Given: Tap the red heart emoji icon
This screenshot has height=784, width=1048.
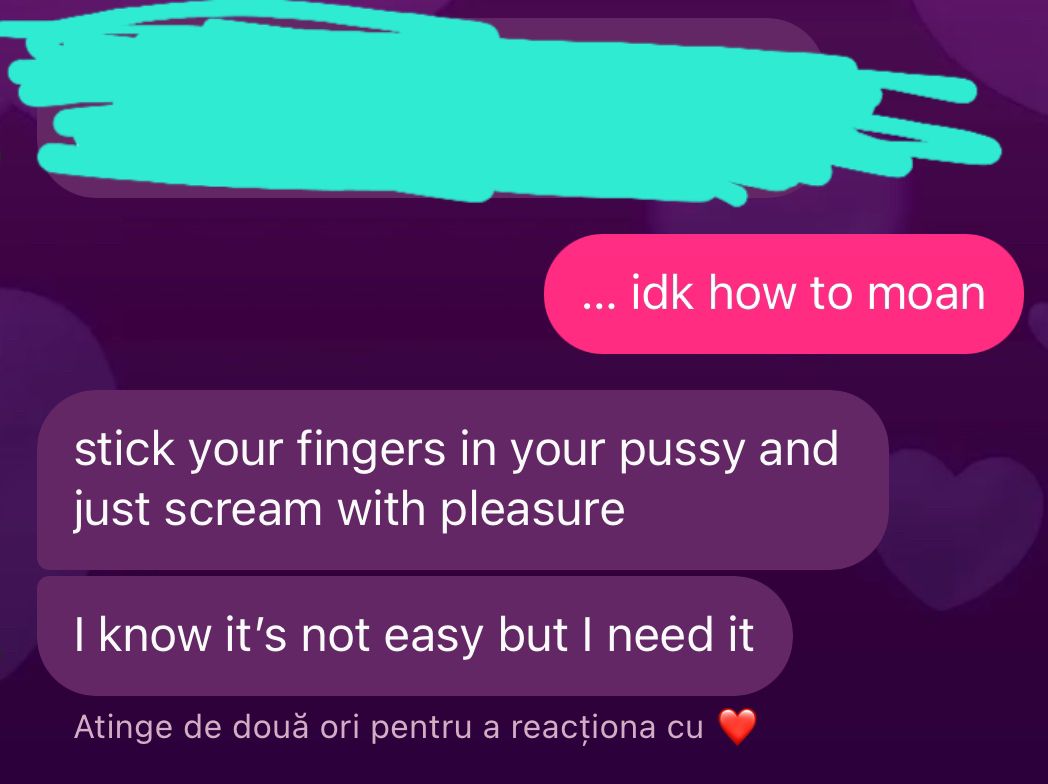Looking at the screenshot, I should (x=737, y=727).
